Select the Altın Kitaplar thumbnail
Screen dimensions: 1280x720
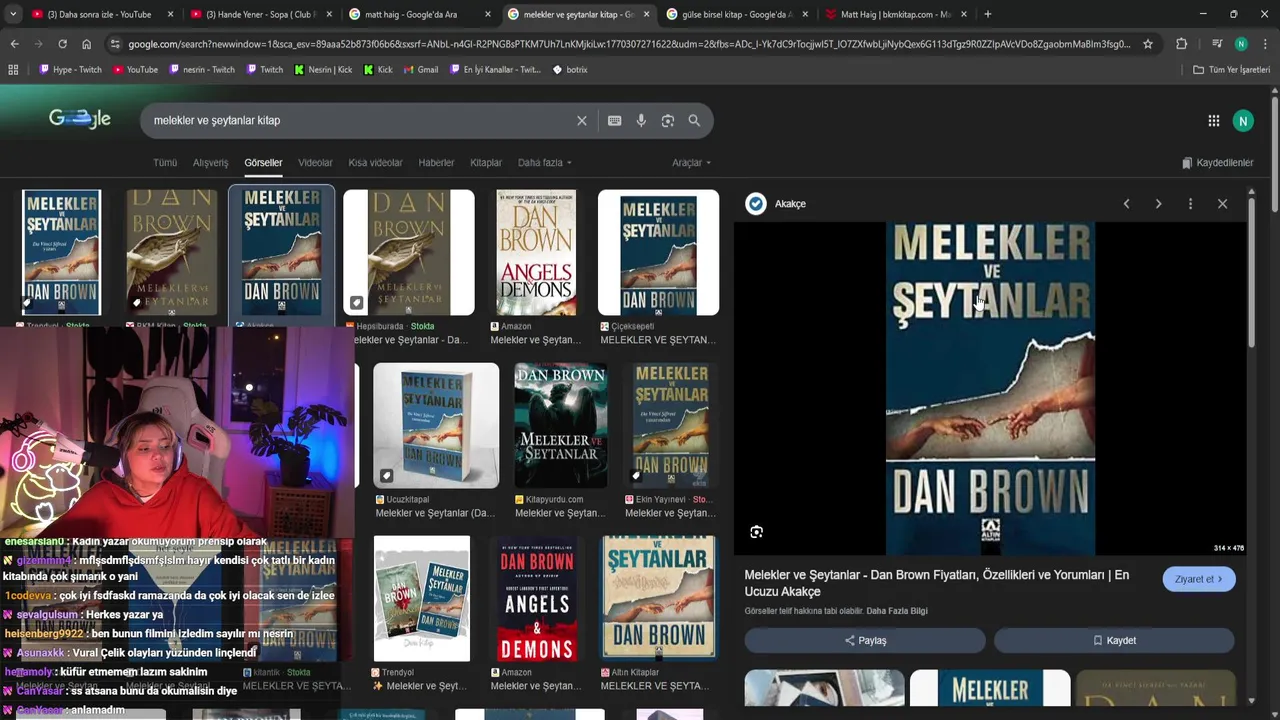658,599
